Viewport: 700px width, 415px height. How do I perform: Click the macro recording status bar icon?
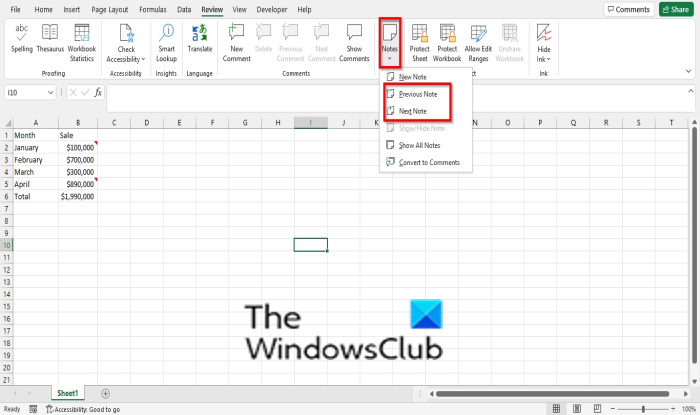pyautogui.click(x=33, y=409)
